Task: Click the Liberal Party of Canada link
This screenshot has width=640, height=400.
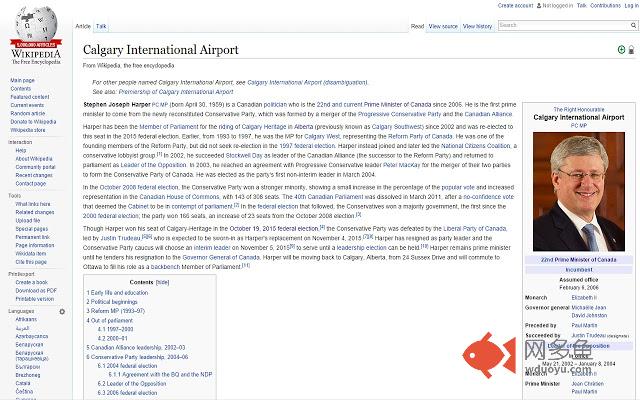Action: click(x=475, y=229)
